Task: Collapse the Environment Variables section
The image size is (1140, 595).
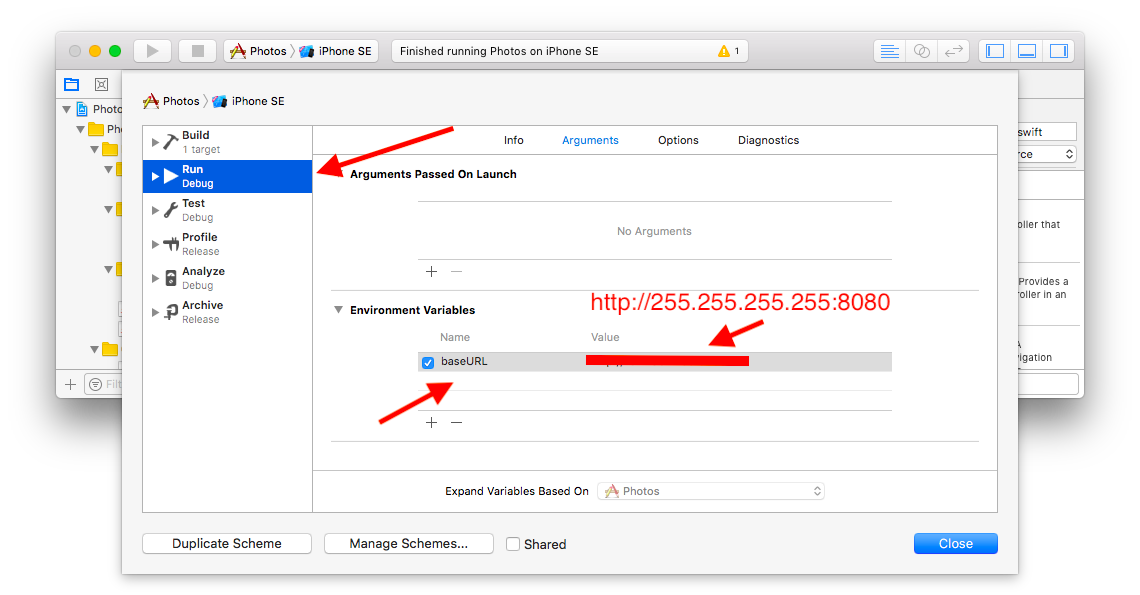Action: tap(338, 309)
